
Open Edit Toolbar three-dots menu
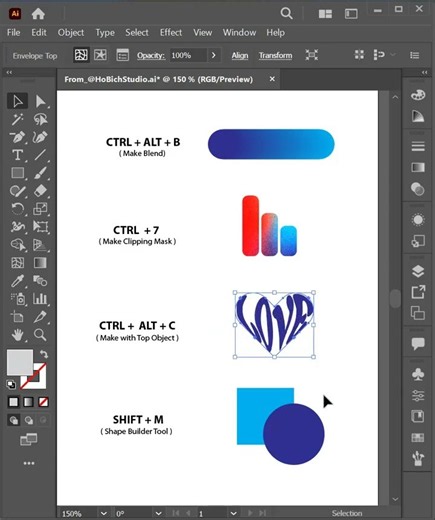tap(29, 463)
